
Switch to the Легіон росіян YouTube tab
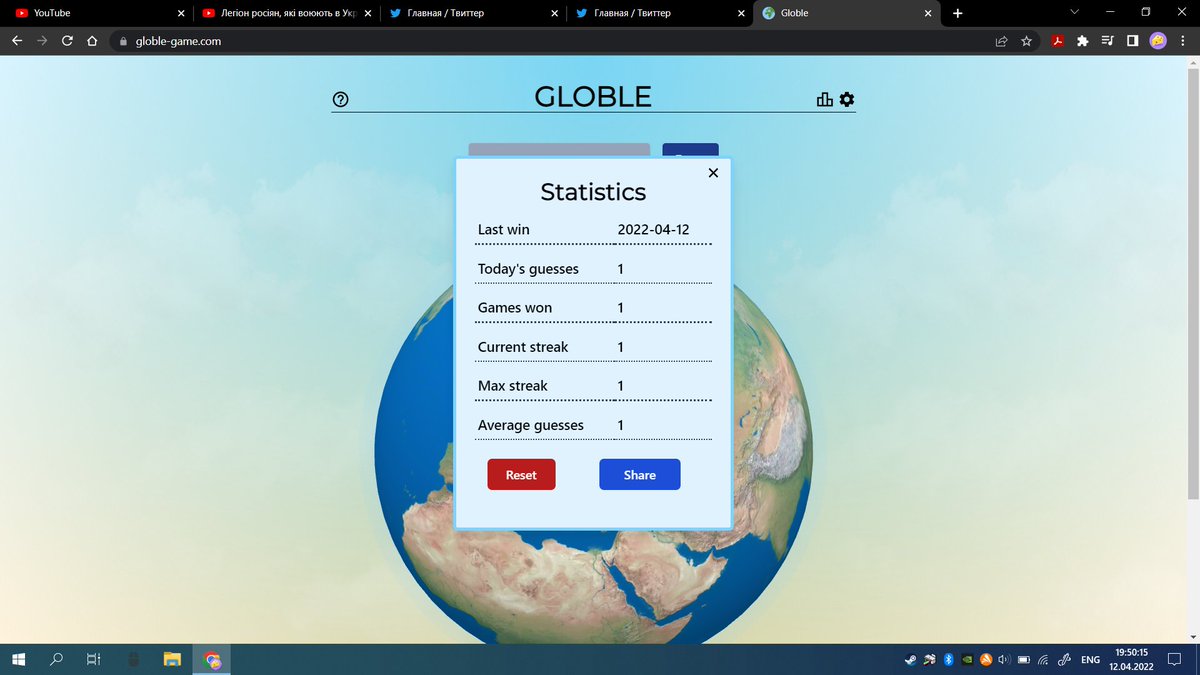tap(287, 13)
